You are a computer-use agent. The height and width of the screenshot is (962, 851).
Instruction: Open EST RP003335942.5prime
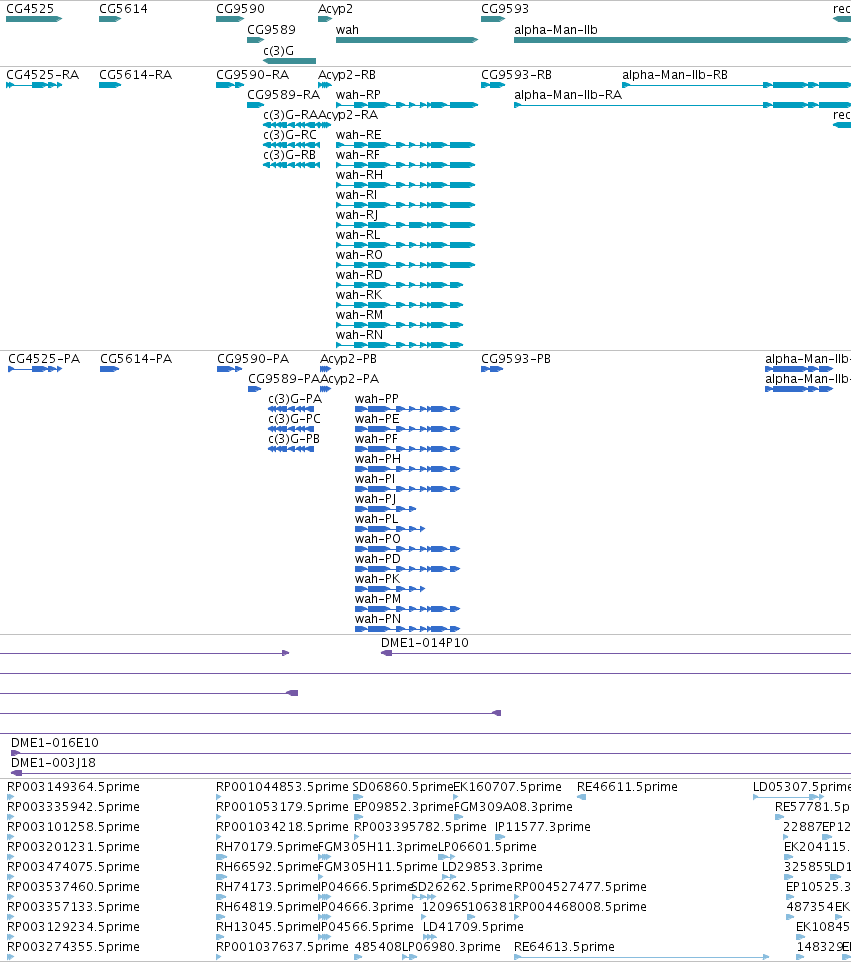pyautogui.click(x=74, y=807)
